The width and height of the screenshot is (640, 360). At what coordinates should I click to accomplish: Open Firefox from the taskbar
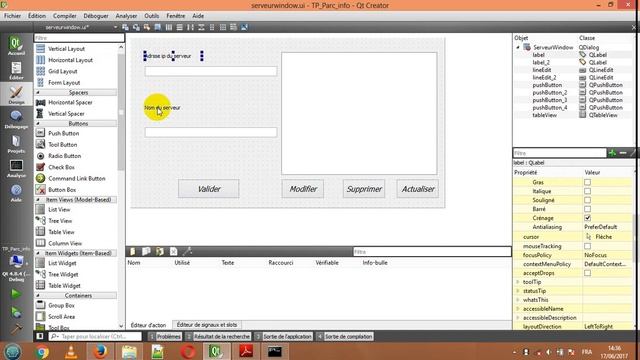click(x=100, y=351)
